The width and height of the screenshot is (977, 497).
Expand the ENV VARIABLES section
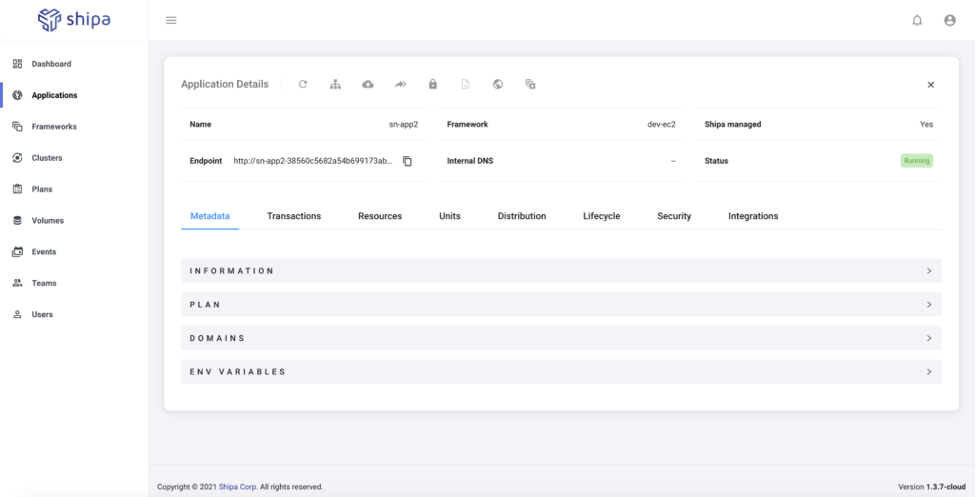(561, 372)
